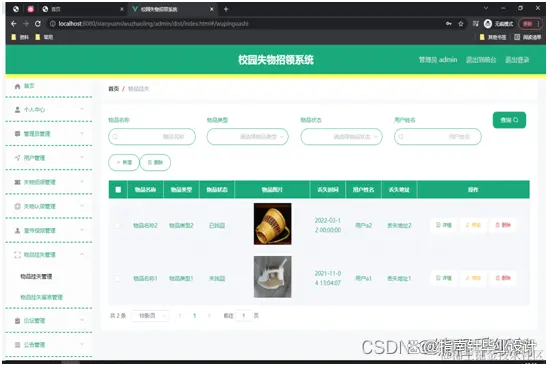Image resolution: width=548 pixels, height=366 pixels.
Task: Click 修改 for row 物品名称2
Action: 473,225
